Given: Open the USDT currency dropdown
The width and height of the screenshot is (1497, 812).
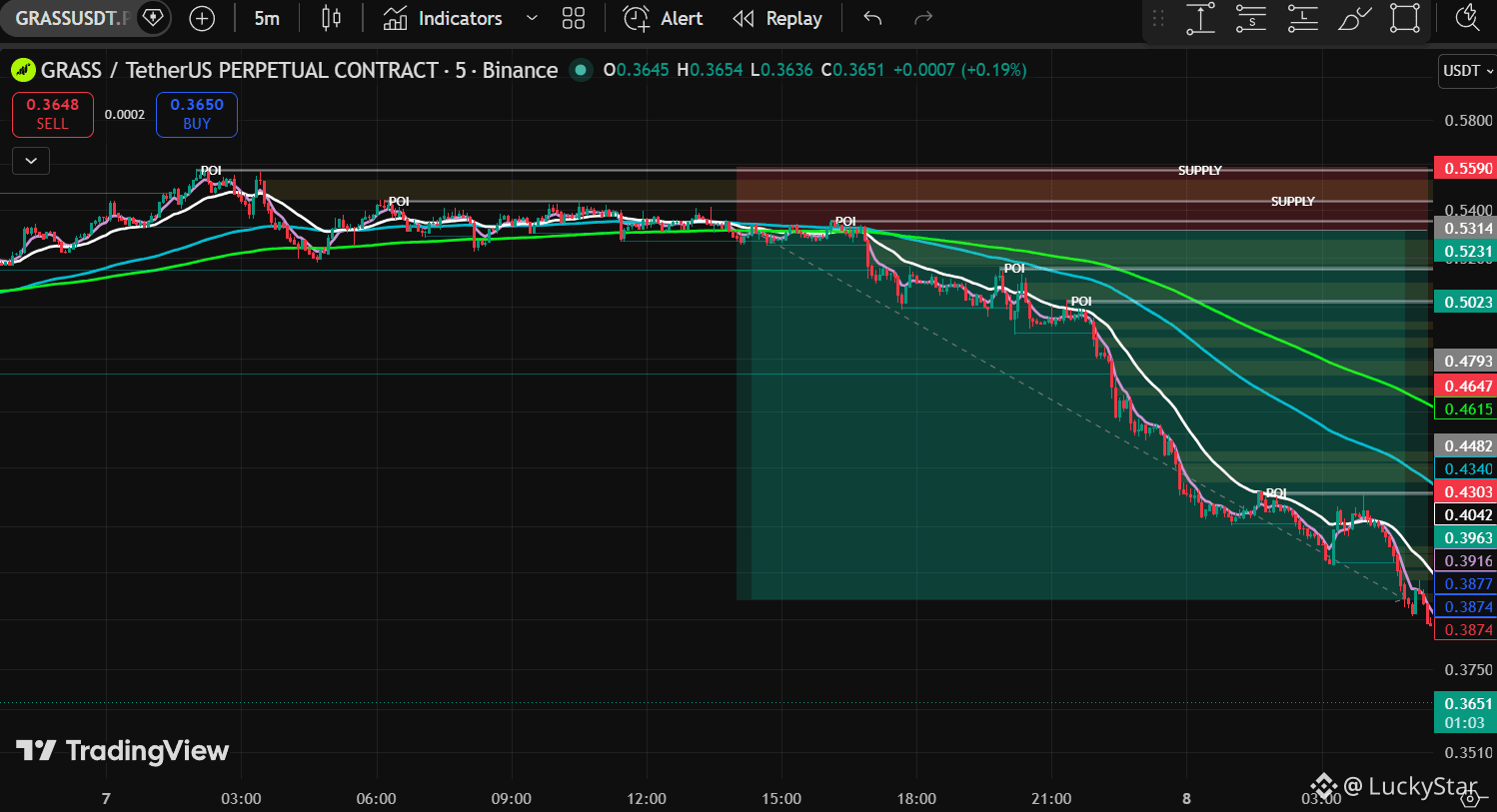Looking at the screenshot, I should click(1467, 71).
